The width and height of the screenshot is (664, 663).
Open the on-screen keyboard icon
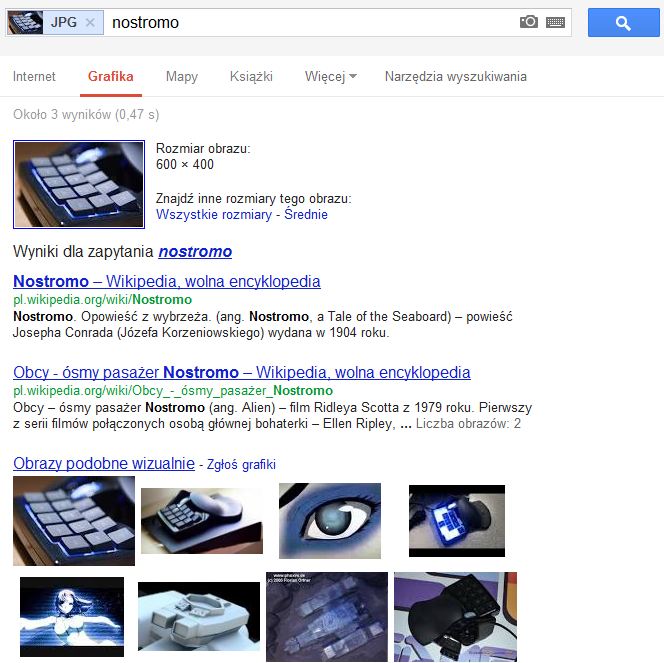[555, 22]
